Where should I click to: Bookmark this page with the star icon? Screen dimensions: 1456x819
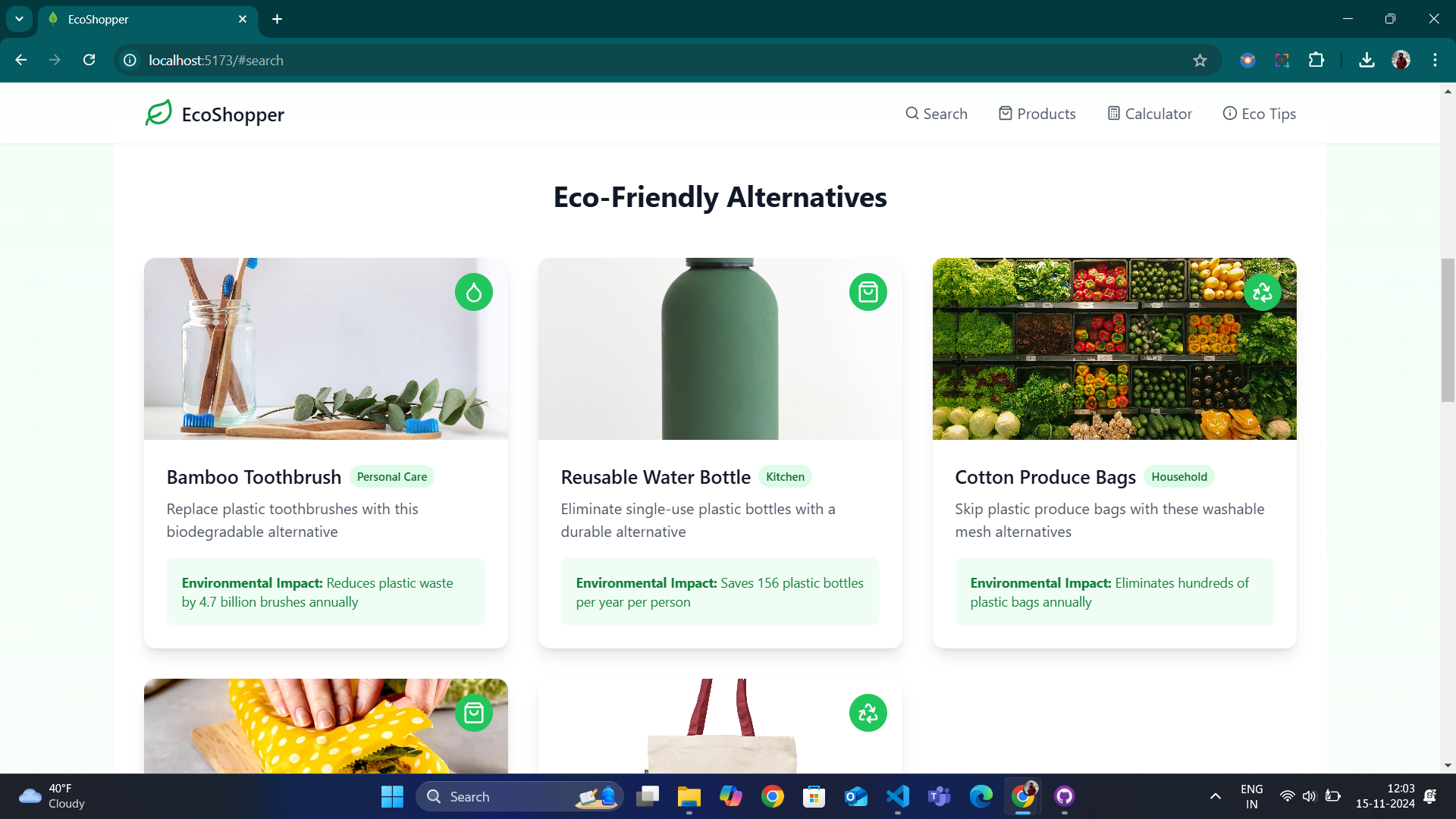tap(1200, 60)
